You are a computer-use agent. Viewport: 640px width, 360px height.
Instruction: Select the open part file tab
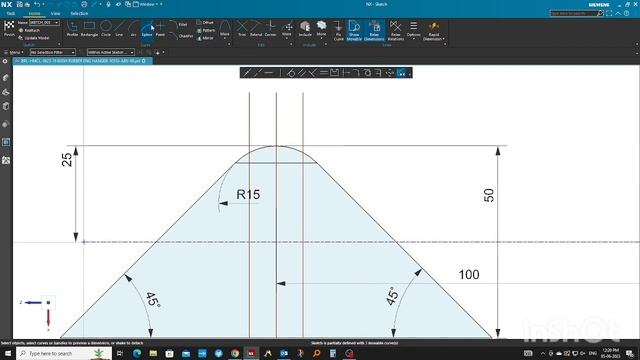(x=83, y=61)
